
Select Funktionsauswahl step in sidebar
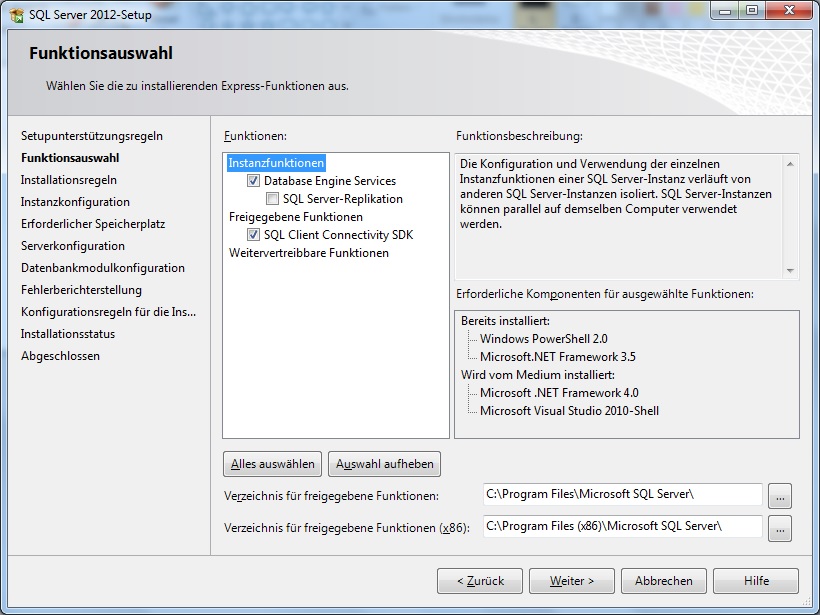[70, 158]
